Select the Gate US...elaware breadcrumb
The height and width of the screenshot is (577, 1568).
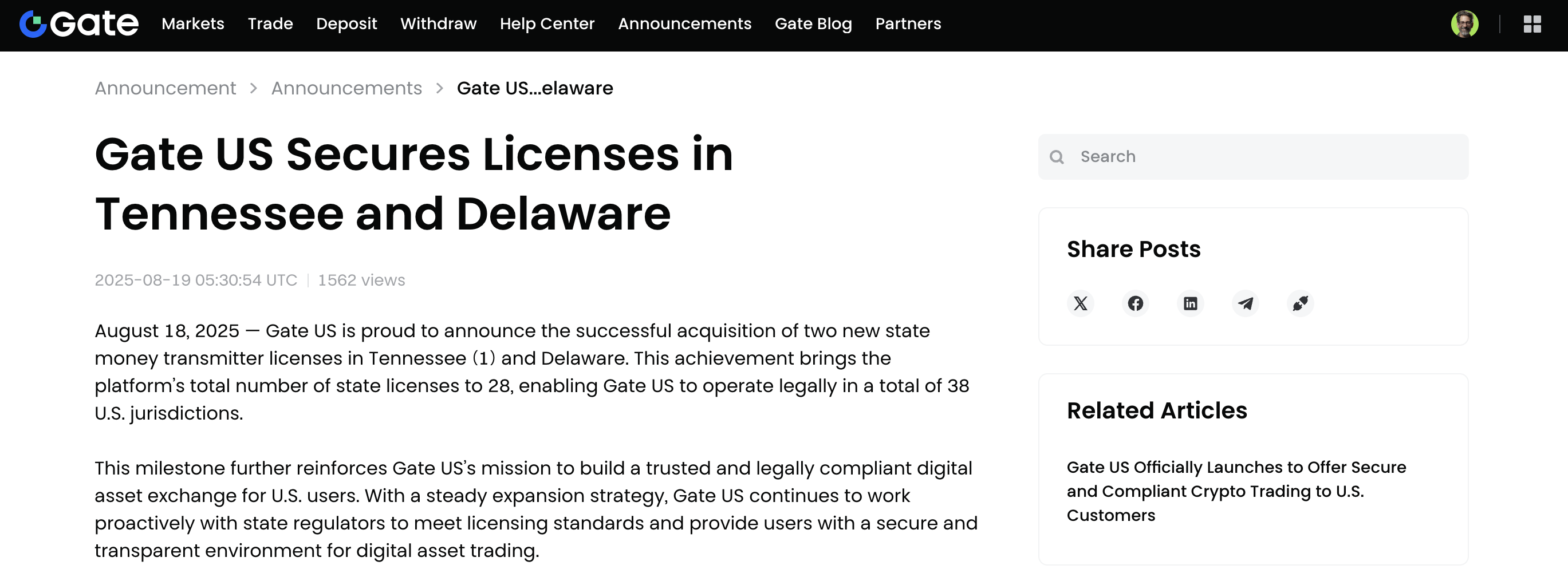click(x=535, y=88)
